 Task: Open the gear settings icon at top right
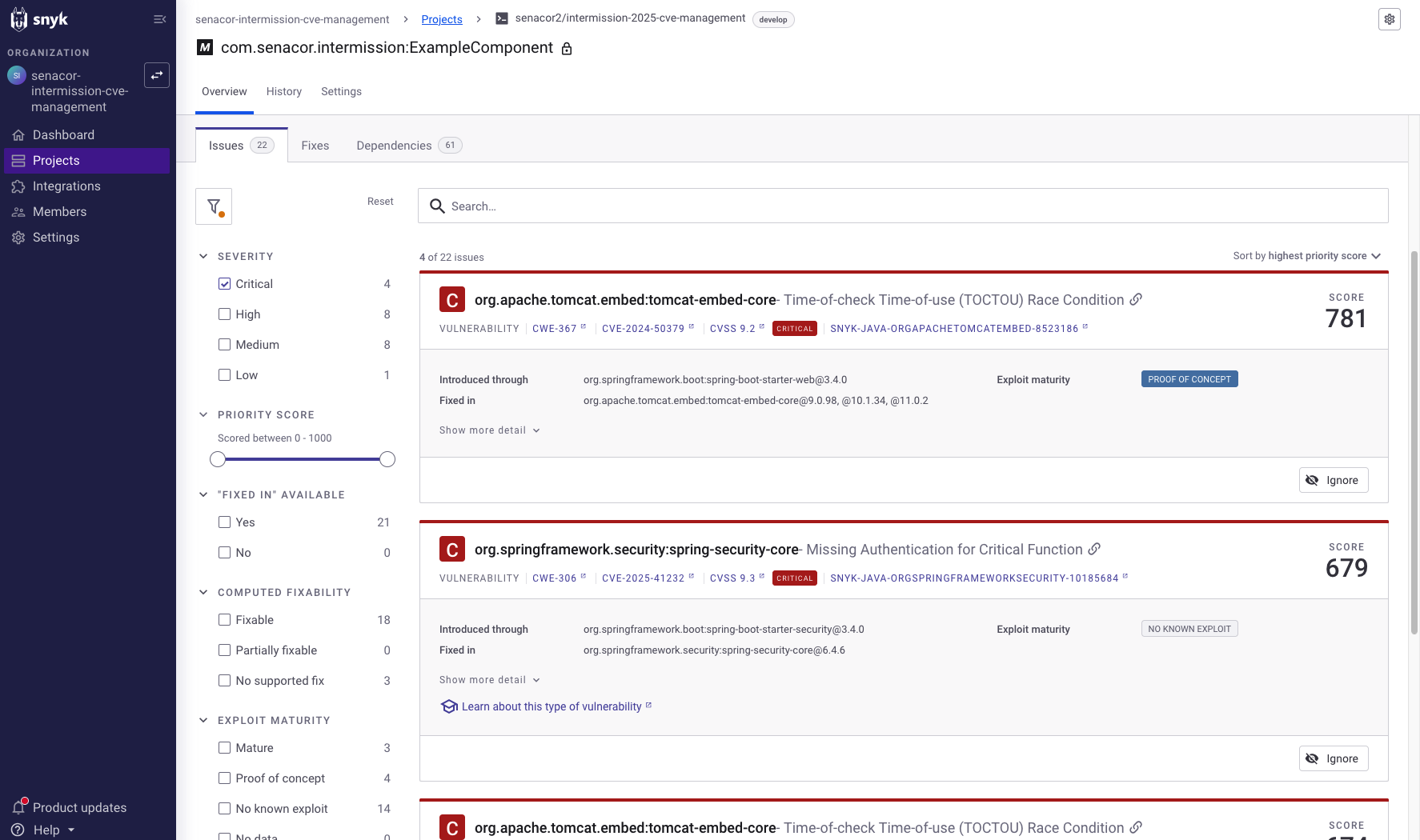point(1390,19)
